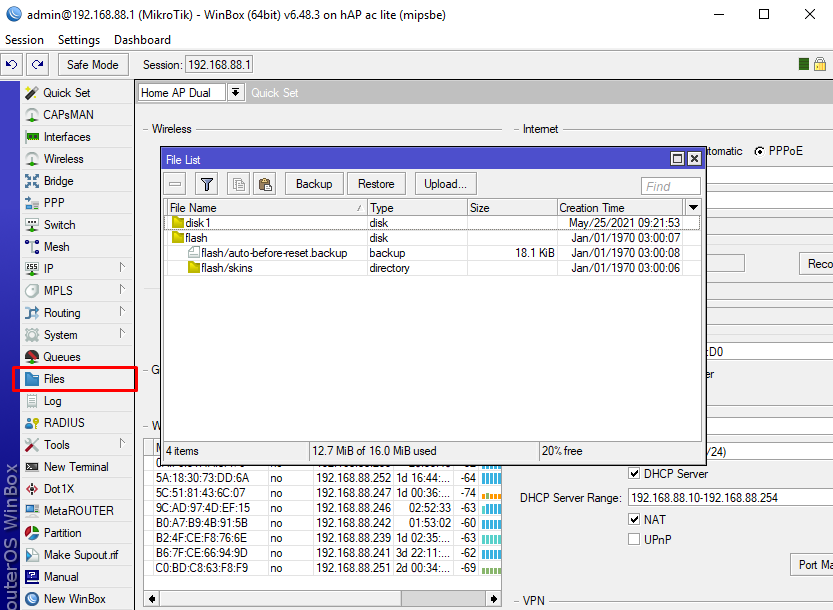This screenshot has width=833, height=610.
Task: Open the Dashboard menu
Action: pyautogui.click(x=142, y=40)
